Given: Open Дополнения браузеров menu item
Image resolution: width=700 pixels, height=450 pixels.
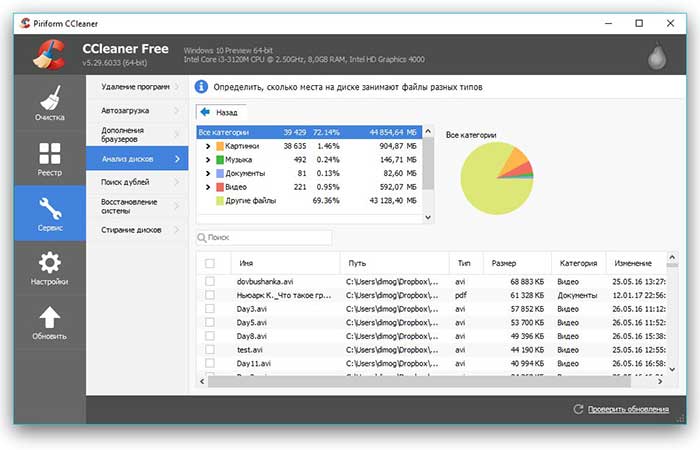Looking at the screenshot, I should 138,134.
